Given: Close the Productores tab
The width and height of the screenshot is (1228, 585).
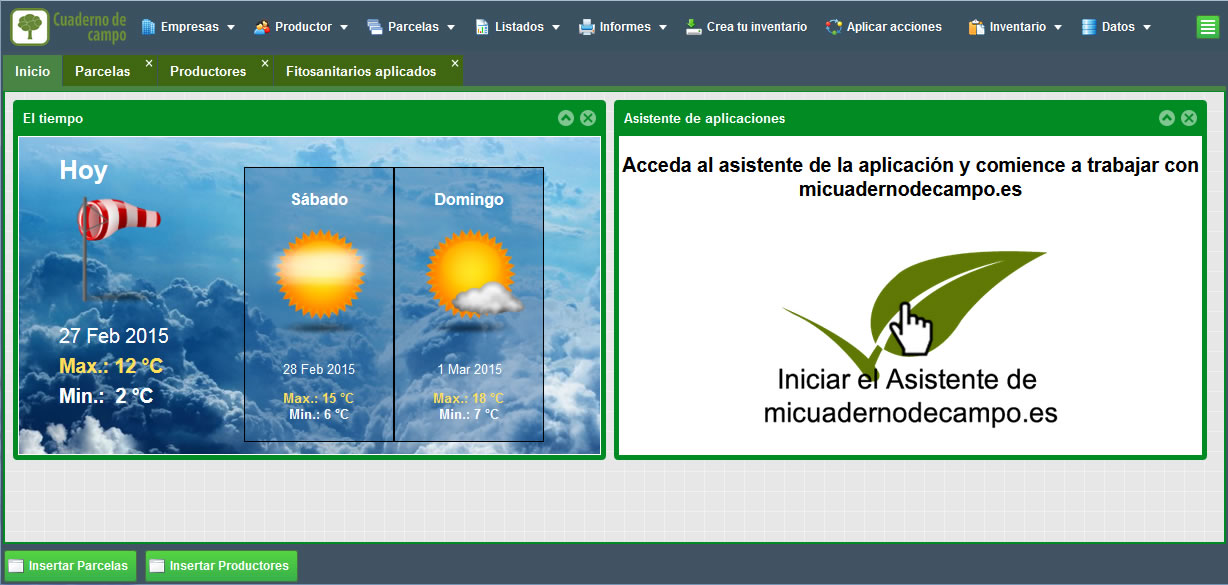Looking at the screenshot, I should 265,63.
